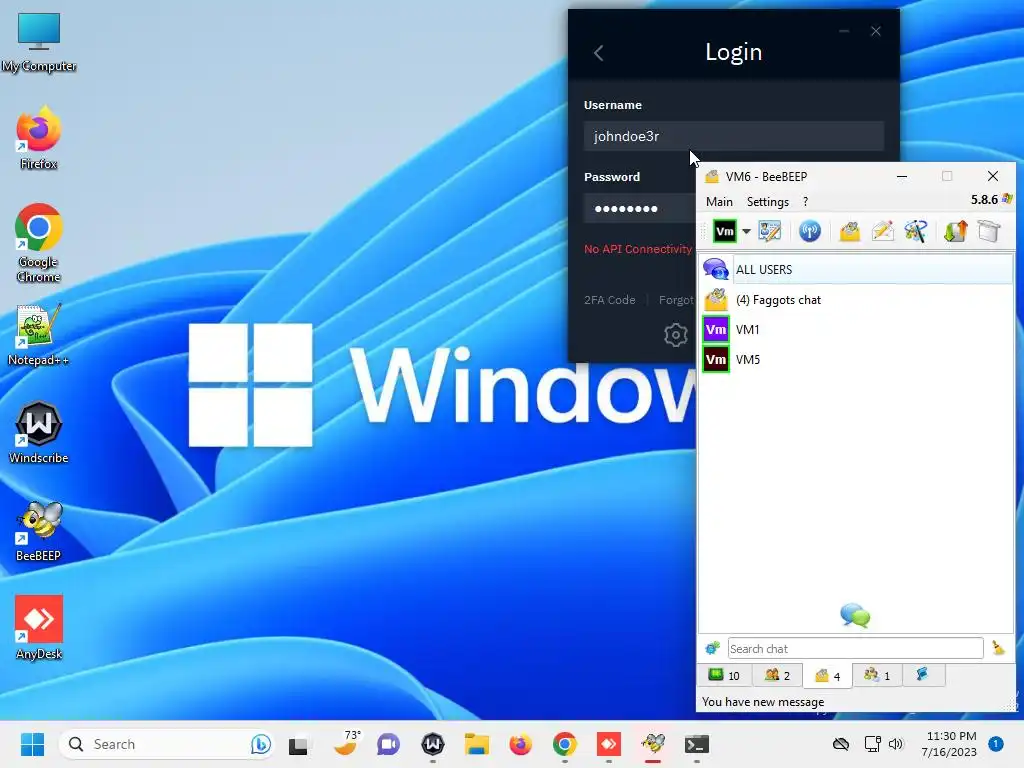Switch to the groups tab showing 1
The image size is (1024, 768).
pos(877,675)
